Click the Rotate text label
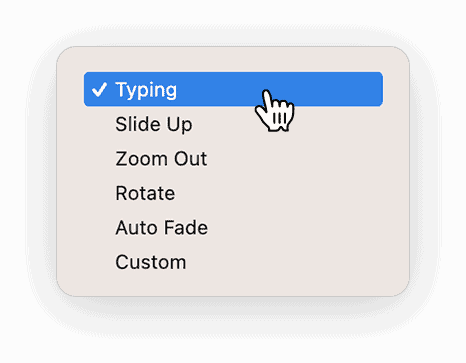 coord(145,193)
